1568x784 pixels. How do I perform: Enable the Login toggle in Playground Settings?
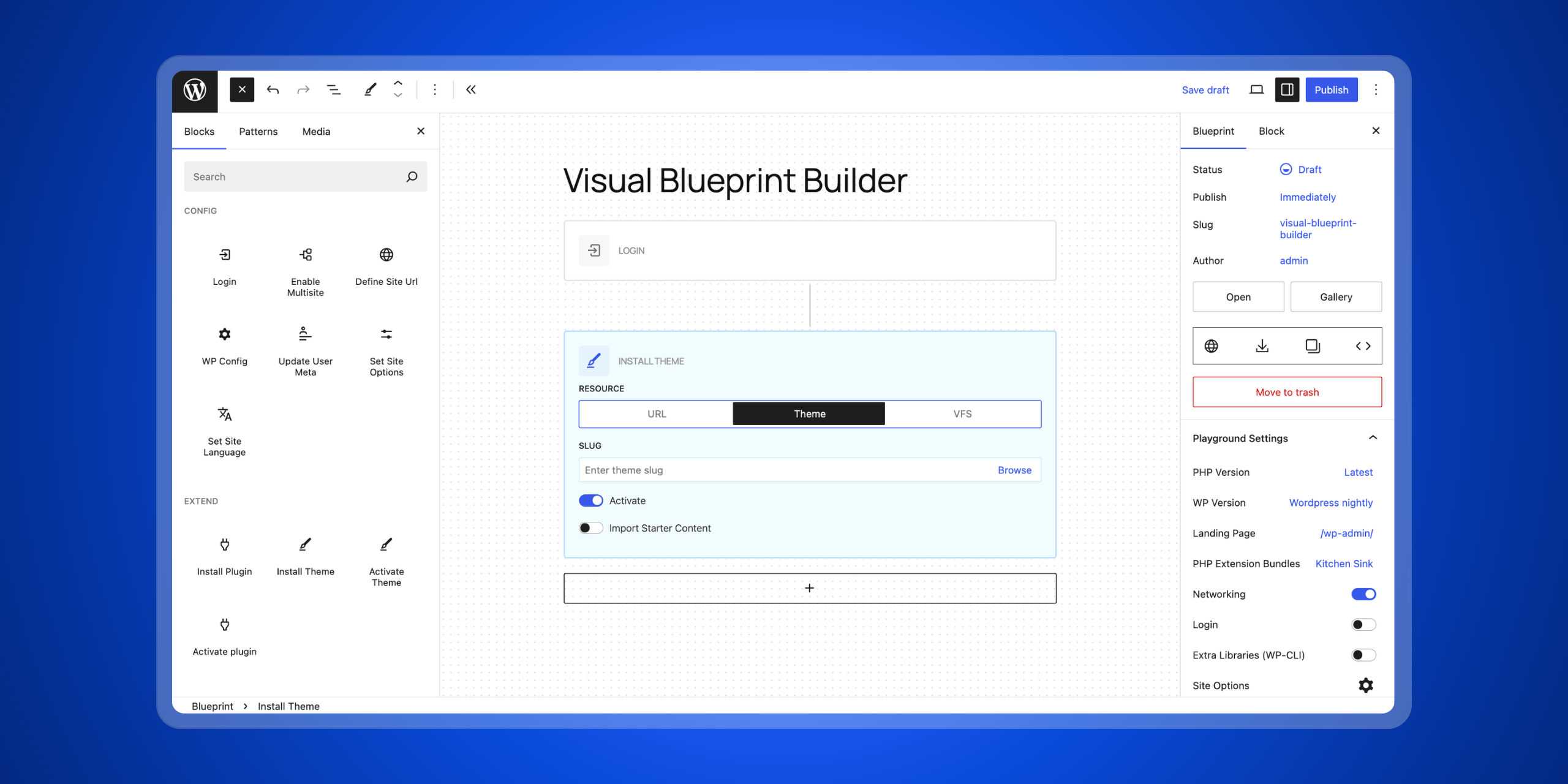coord(1363,625)
